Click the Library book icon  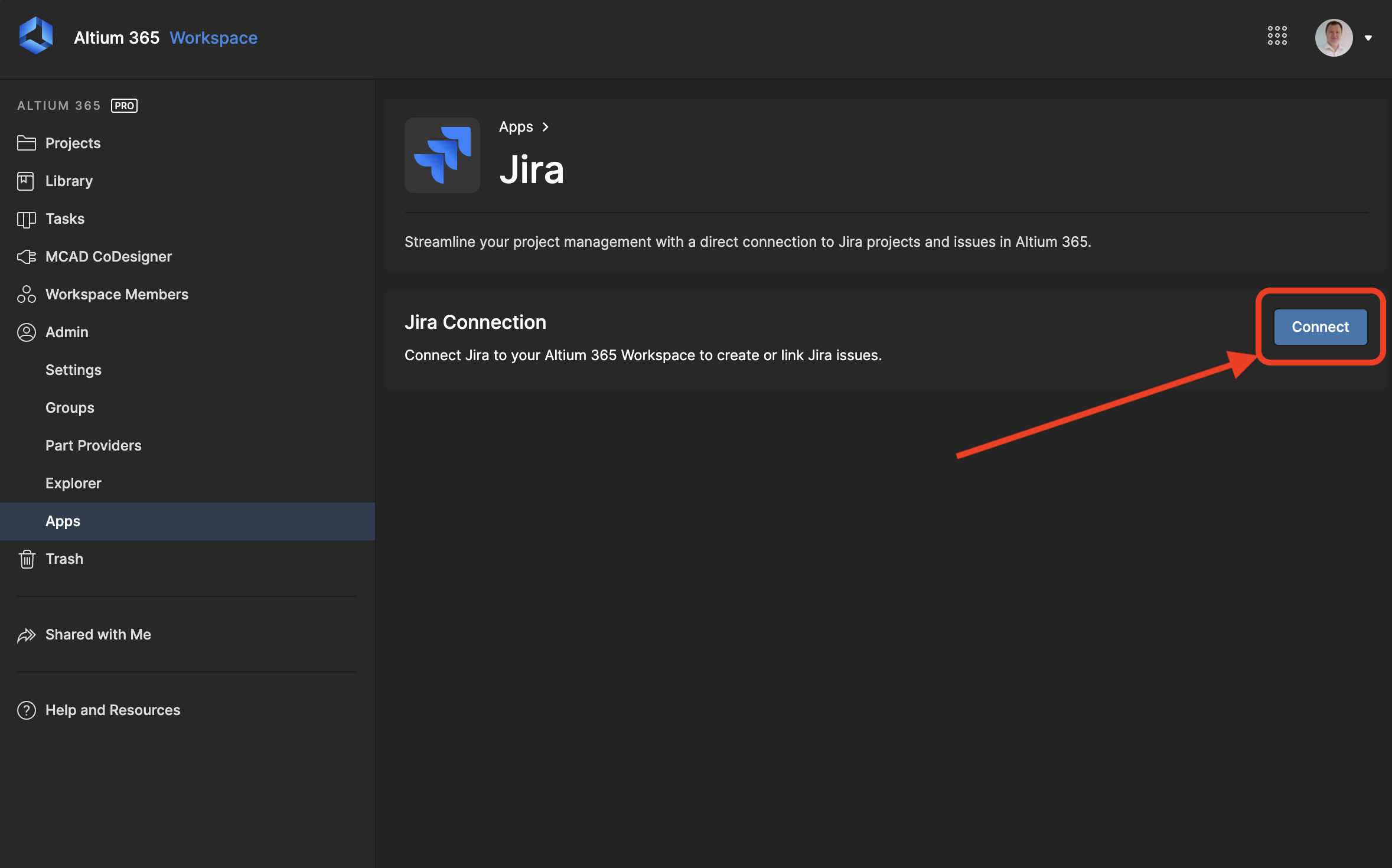click(25, 181)
